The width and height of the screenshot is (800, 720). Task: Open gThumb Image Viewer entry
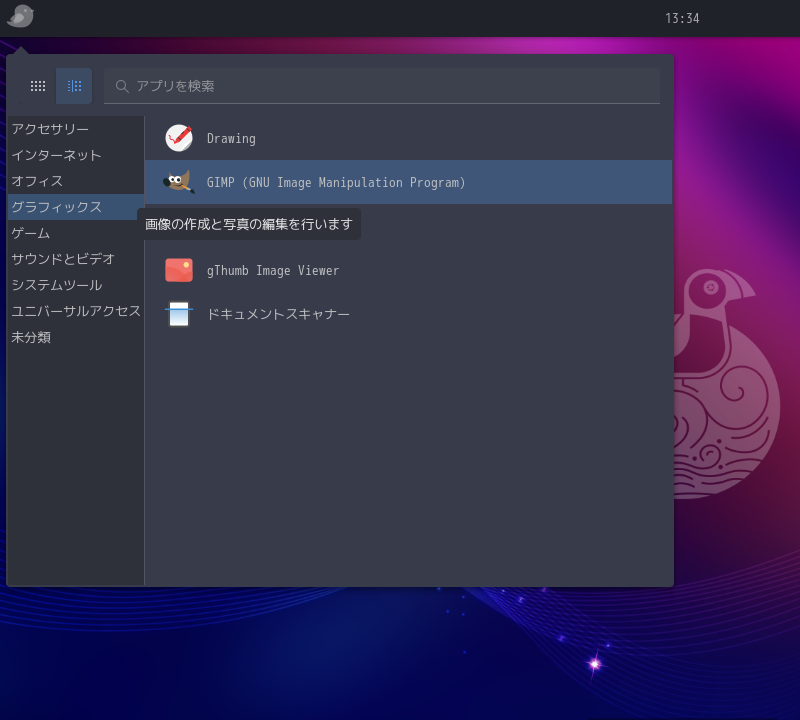click(408, 270)
